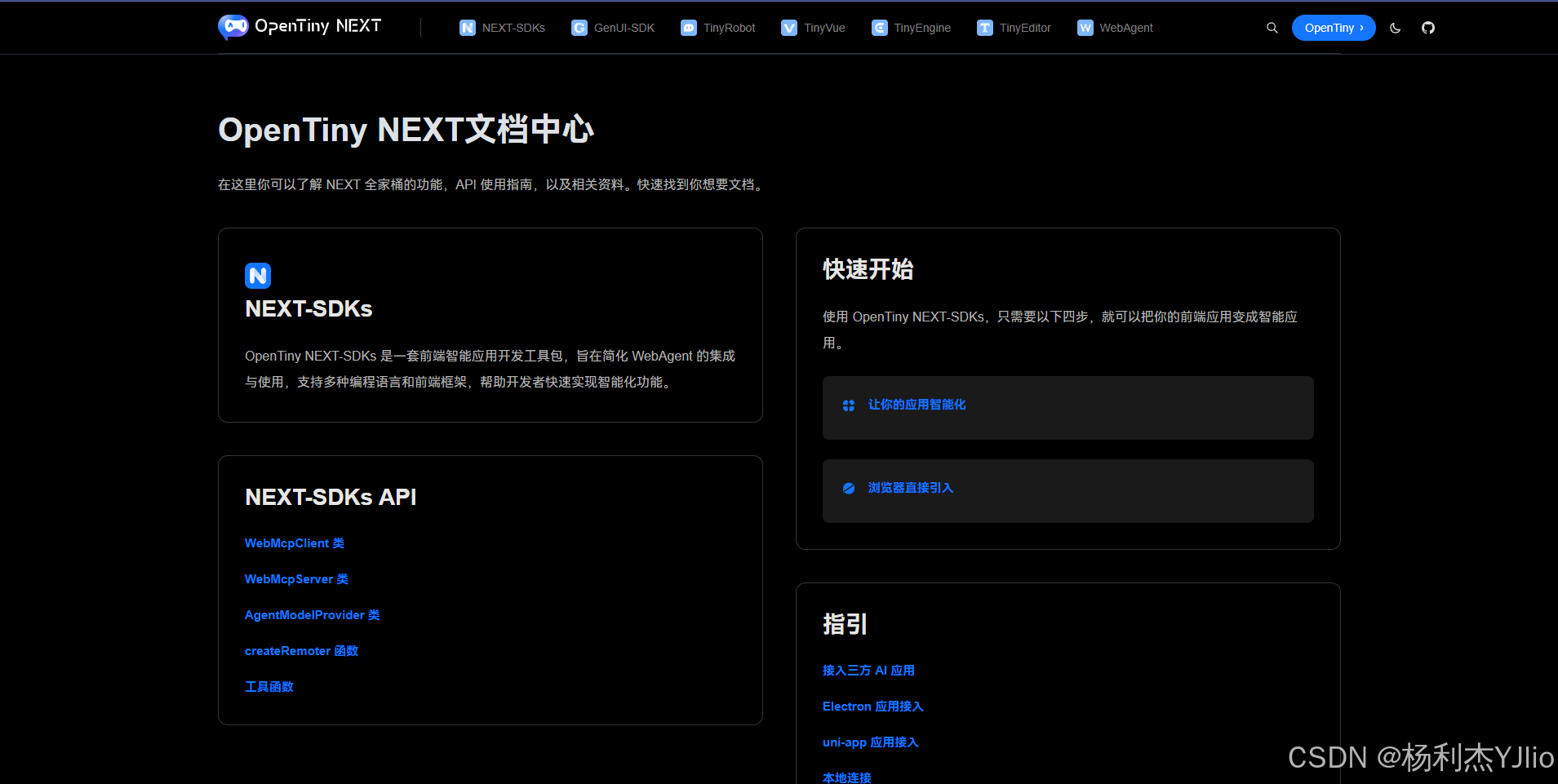The image size is (1558, 784).
Task: Go to home via OpenTiny NEXT title text
Action: click(318, 26)
